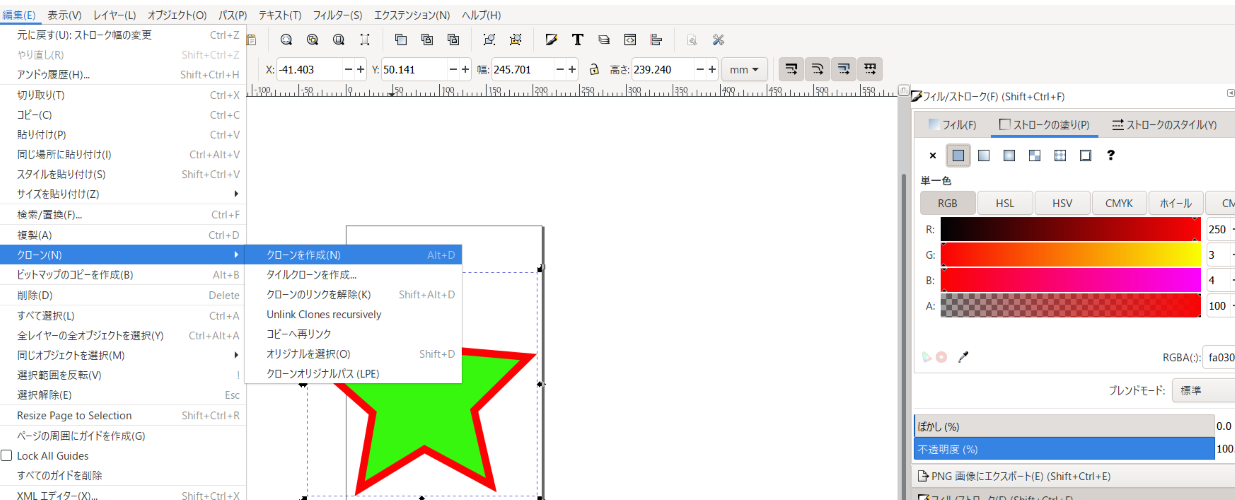Collapse the フィル/ストローク panel arrow
Screen dimensions: 1235x500
point(1230,93)
